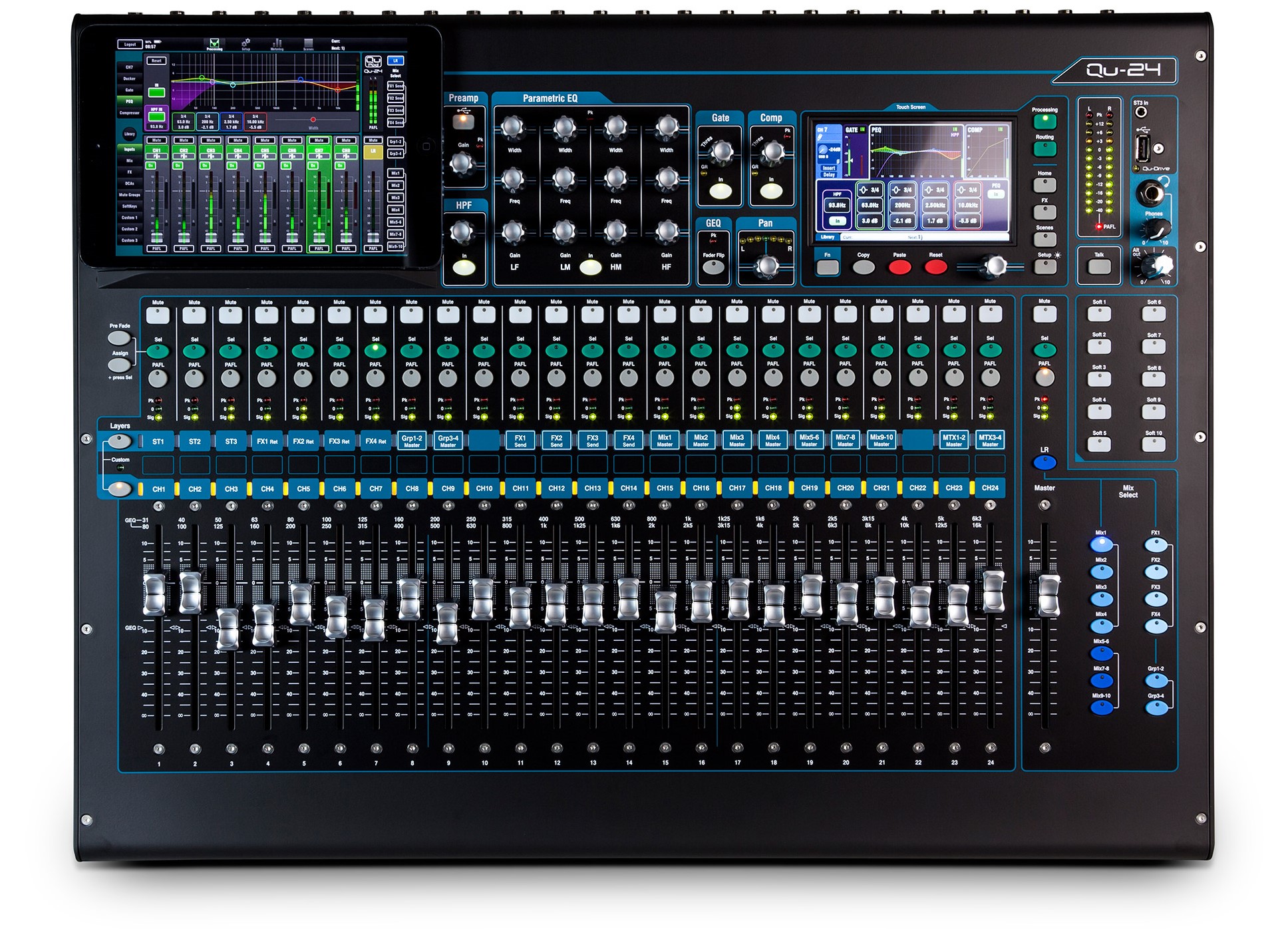Tap the iPad home button
Viewport: 1288px width, 929px height.
(427, 146)
